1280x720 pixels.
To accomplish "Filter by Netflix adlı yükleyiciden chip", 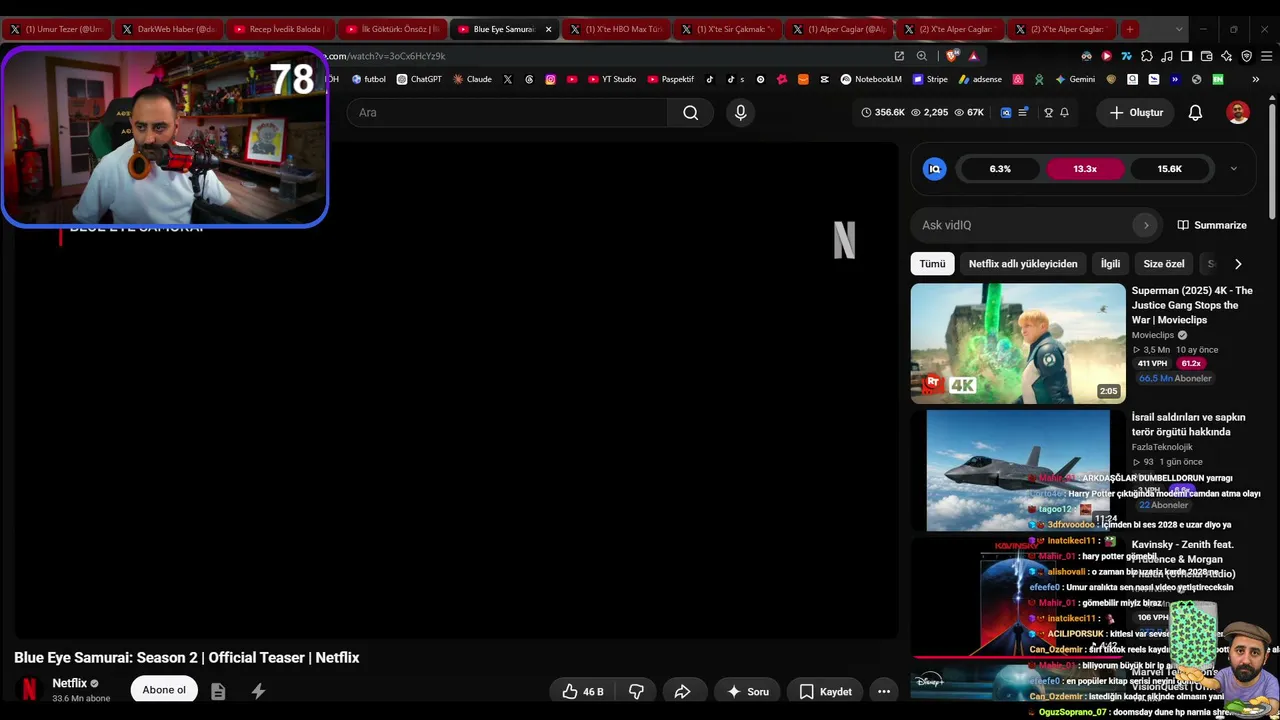I will (x=1023, y=264).
